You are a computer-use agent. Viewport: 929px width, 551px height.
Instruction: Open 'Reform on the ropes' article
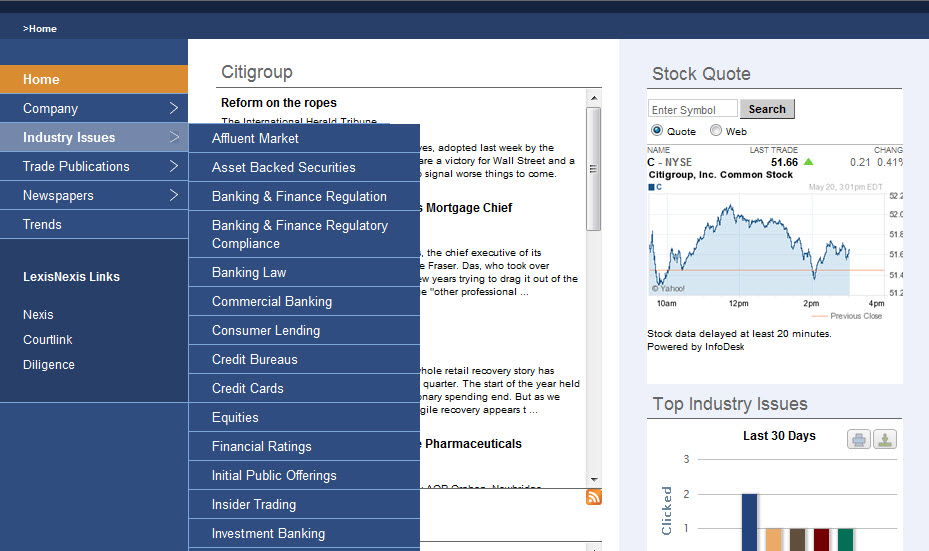click(x=279, y=103)
